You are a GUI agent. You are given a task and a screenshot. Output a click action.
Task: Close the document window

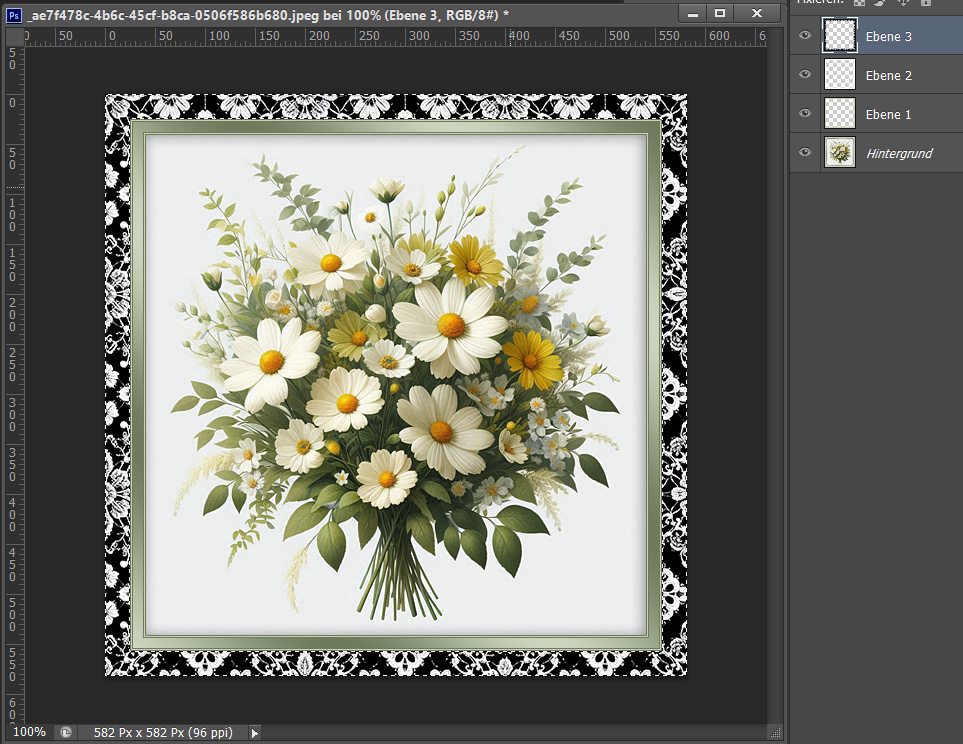(757, 14)
